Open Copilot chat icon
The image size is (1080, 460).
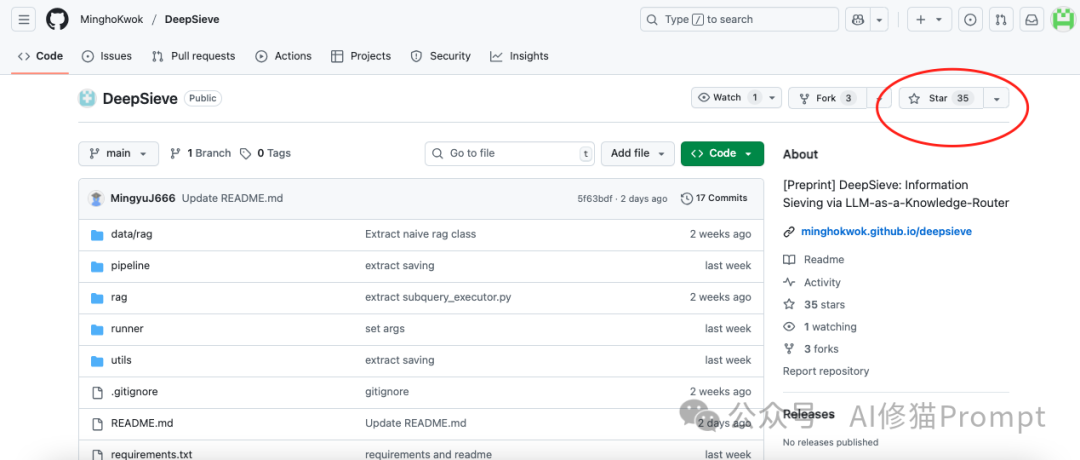858,19
